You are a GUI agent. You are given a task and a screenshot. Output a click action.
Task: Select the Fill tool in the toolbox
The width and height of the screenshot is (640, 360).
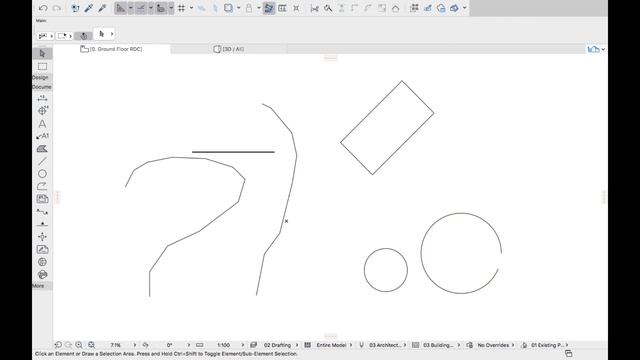point(42,149)
